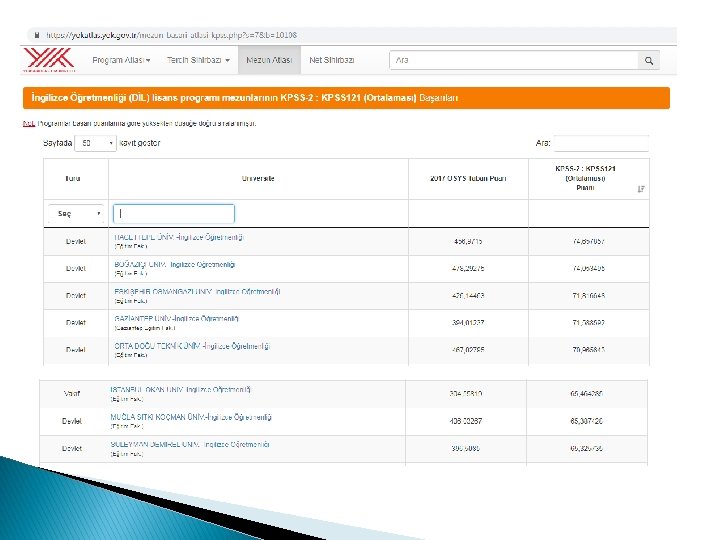Open Hacettepe Üniv. İngilizce Öğretmenliği link

pyautogui.click(x=179, y=237)
